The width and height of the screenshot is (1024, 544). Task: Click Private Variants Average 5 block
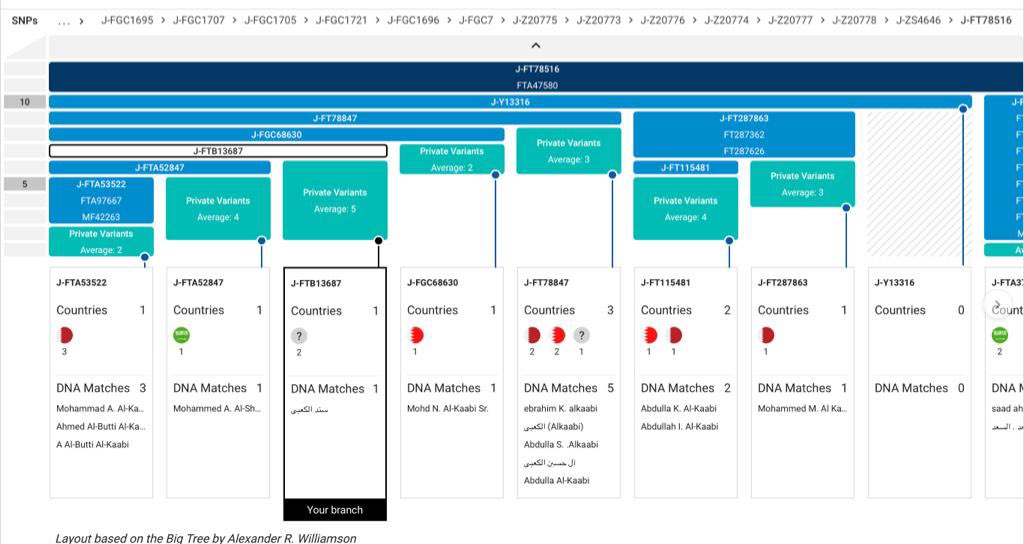[335, 200]
